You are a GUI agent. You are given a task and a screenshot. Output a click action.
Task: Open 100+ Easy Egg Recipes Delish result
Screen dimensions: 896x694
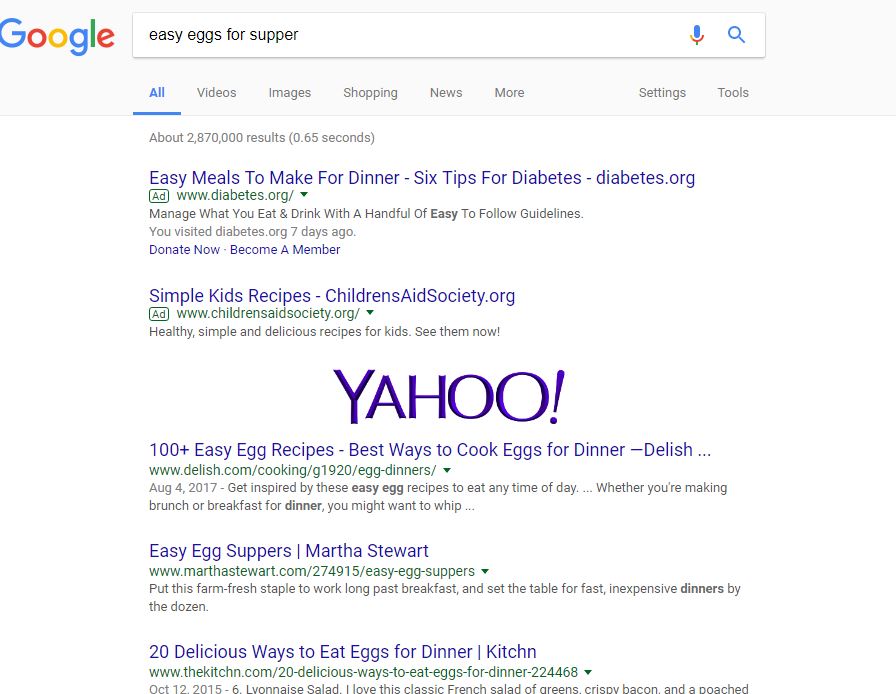pyautogui.click(x=430, y=450)
